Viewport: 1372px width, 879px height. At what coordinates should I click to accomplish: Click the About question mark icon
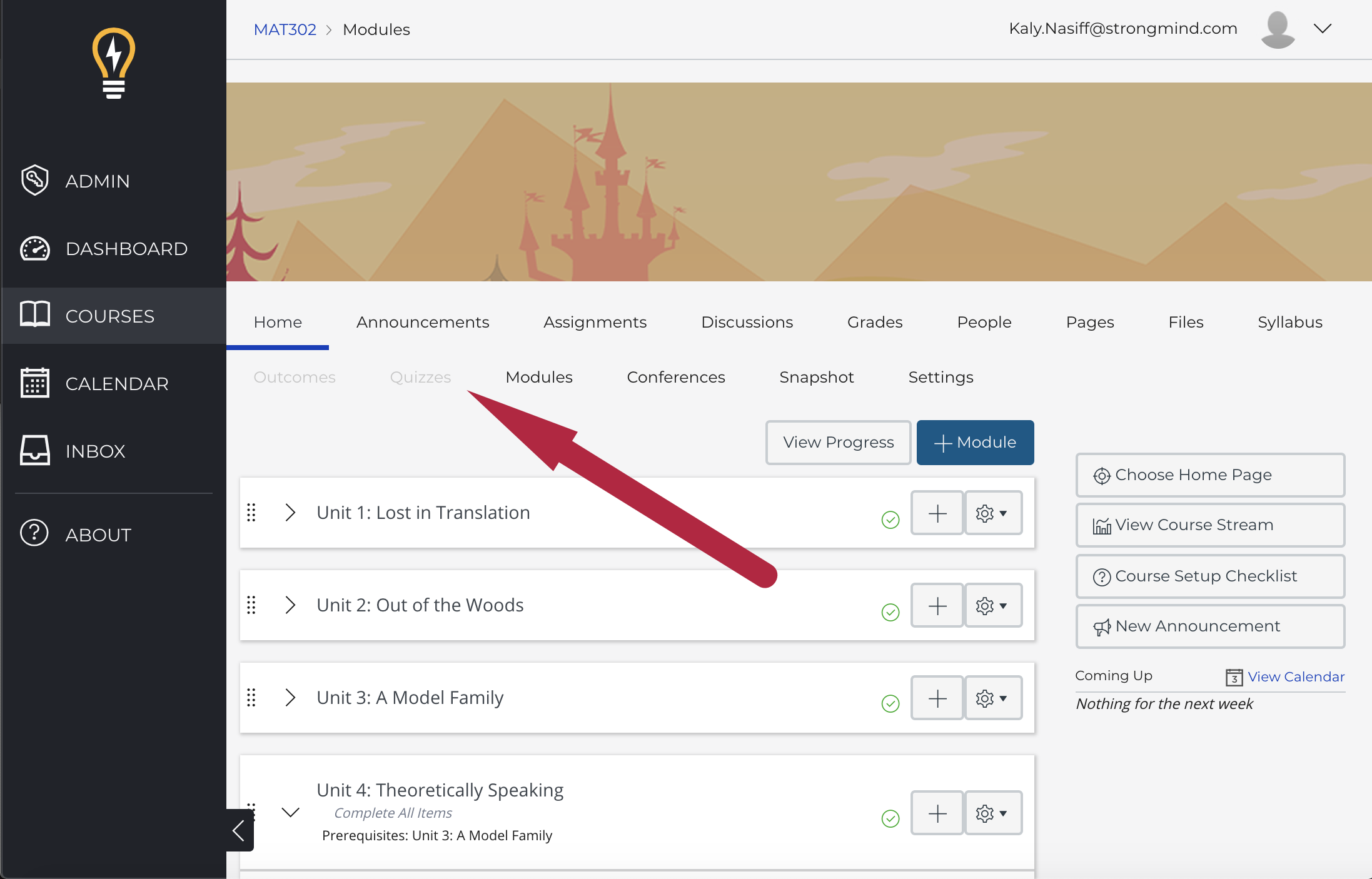(x=34, y=533)
